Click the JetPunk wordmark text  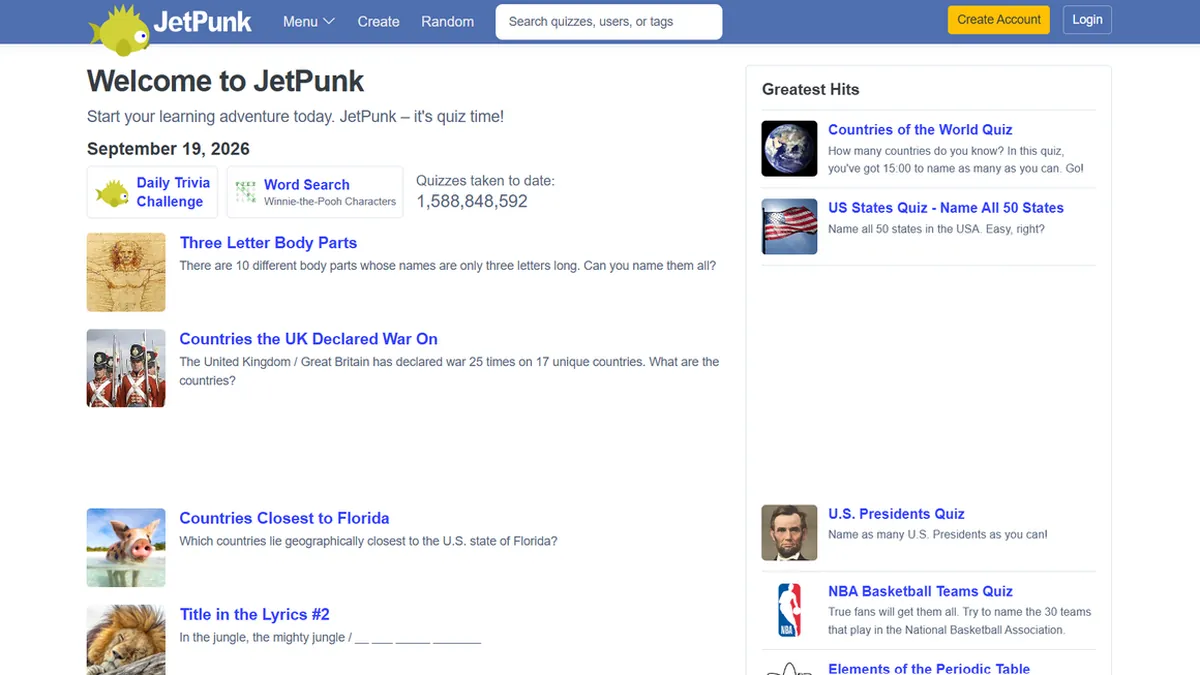tap(203, 22)
